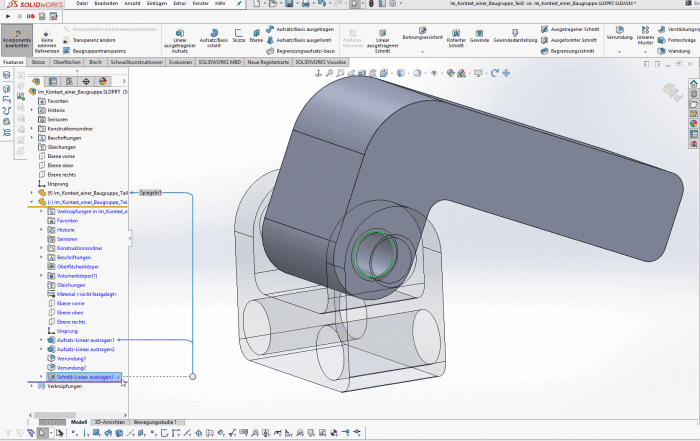Select Wandung shell tool
Image resolution: width=700 pixels, height=441 pixels.
674,51
